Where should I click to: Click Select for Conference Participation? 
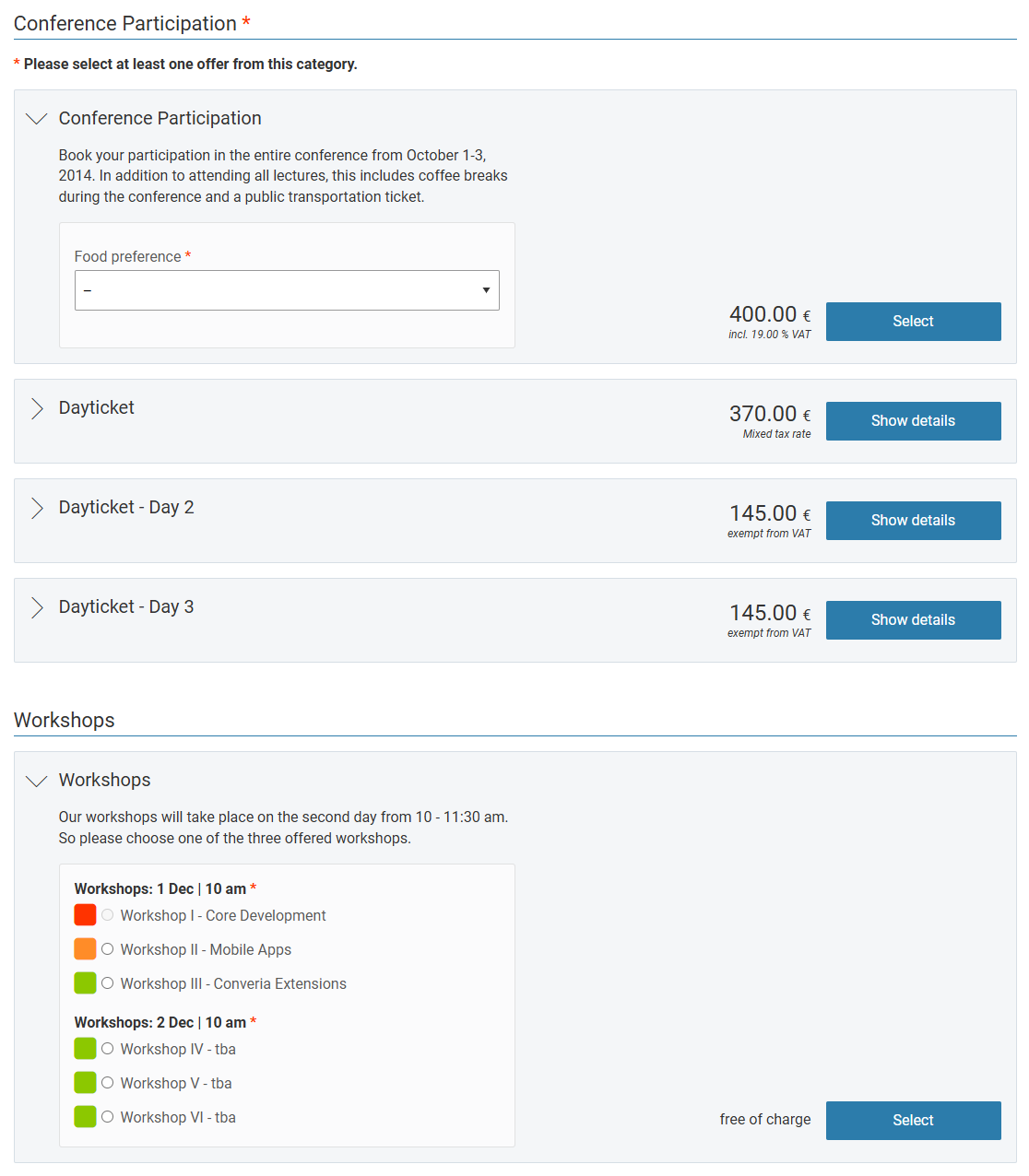[913, 321]
